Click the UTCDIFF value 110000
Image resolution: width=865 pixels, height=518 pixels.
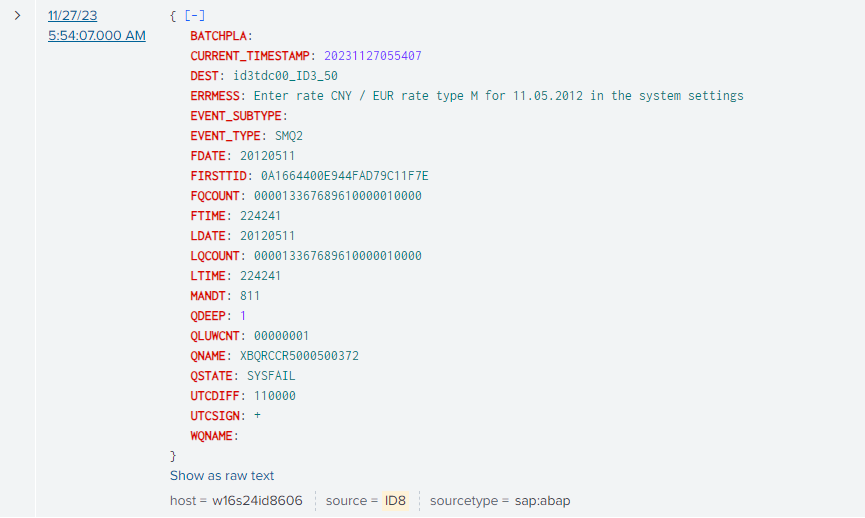coord(274,396)
